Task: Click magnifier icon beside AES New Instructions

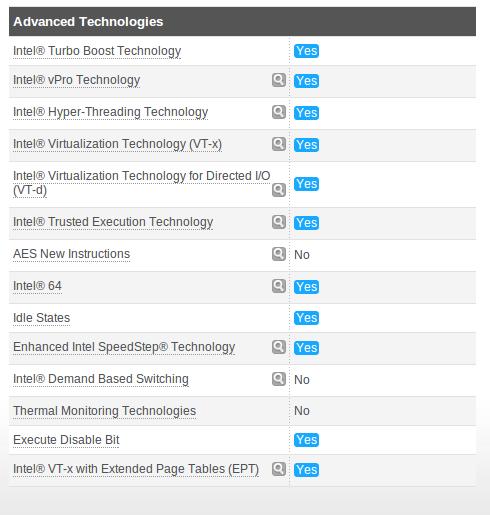Action: point(279,254)
